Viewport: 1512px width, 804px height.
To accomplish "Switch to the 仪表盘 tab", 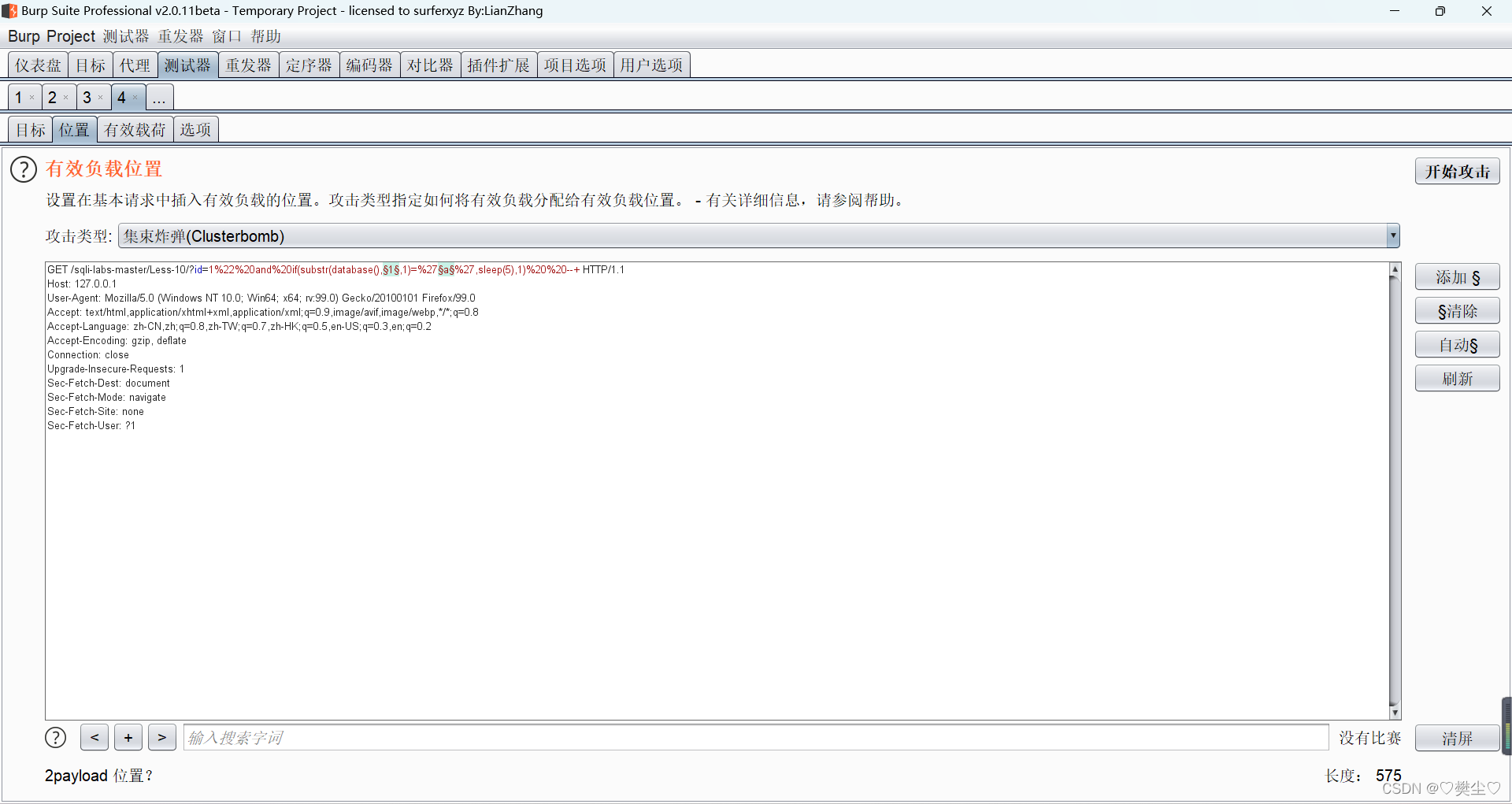I will 38,65.
